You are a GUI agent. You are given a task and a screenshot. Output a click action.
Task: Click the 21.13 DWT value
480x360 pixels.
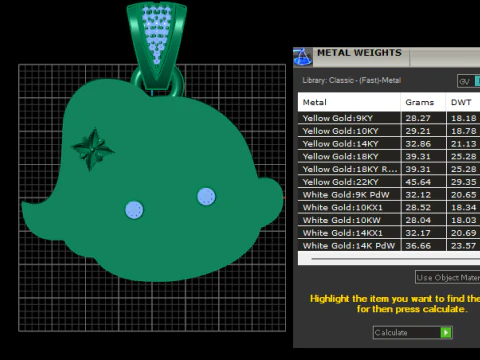pos(464,144)
